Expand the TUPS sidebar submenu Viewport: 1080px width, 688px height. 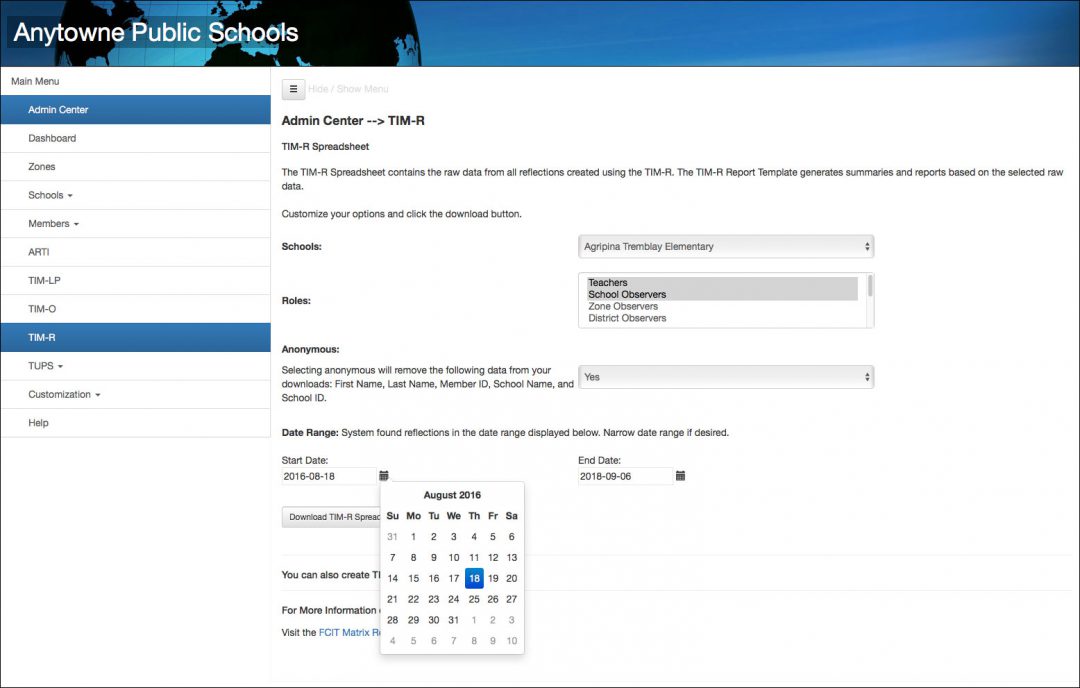point(46,366)
